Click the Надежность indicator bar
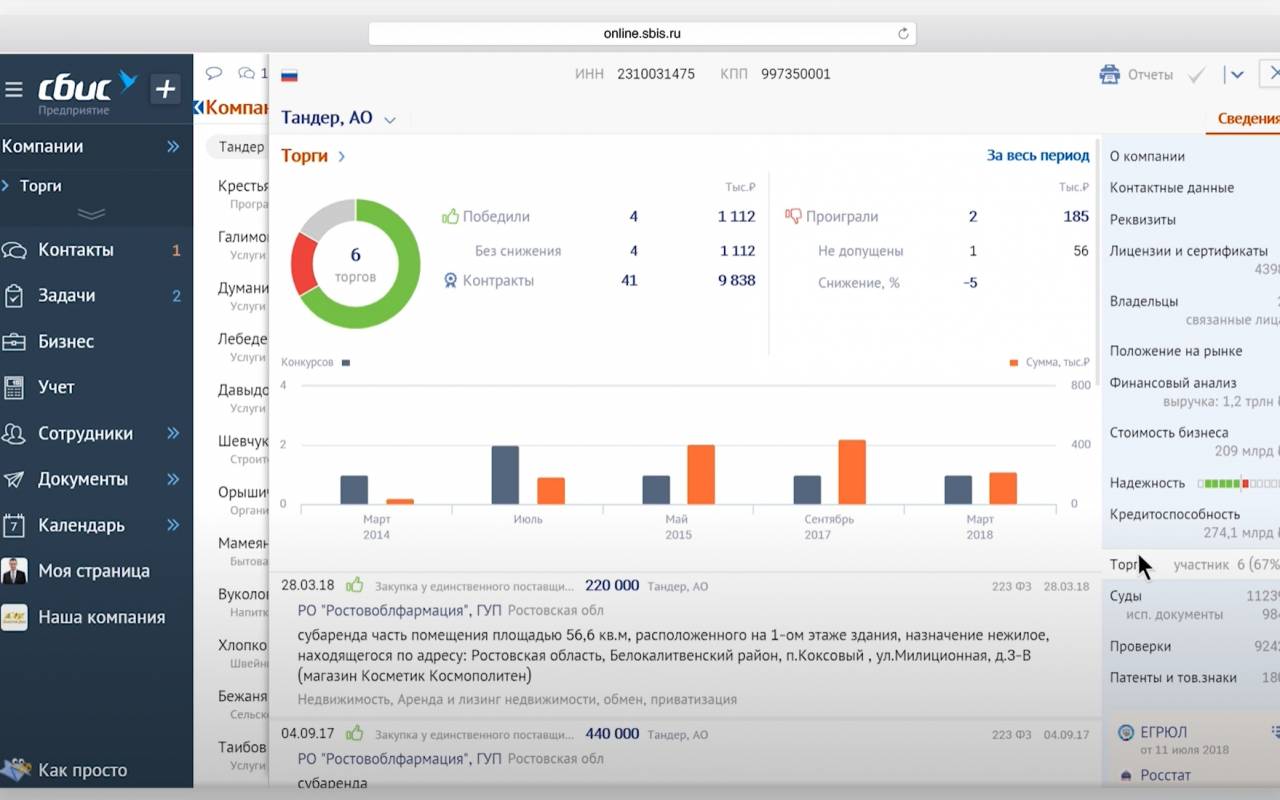The width and height of the screenshot is (1280, 800). 1238,483
